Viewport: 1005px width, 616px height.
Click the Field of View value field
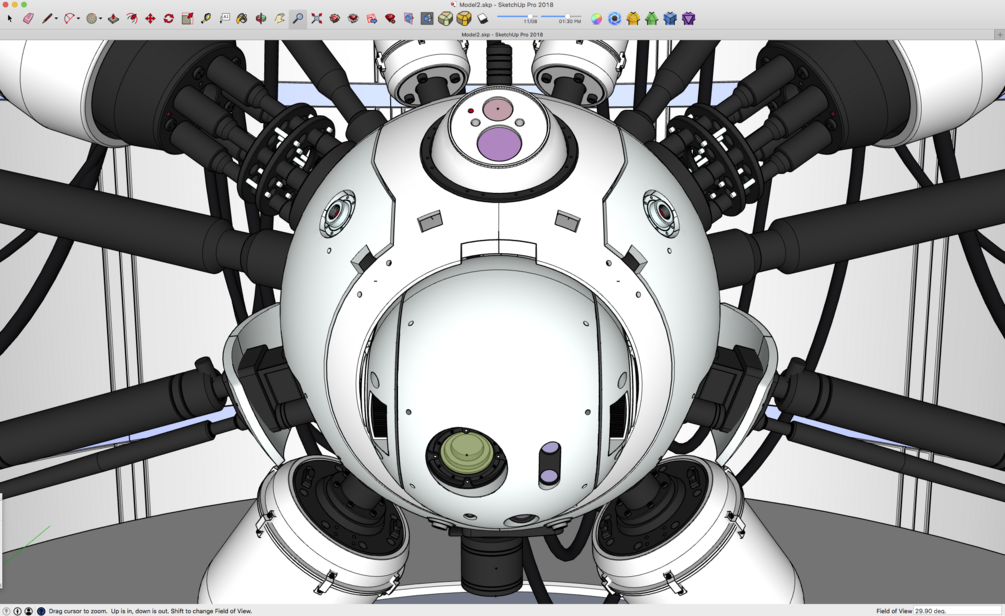pos(958,611)
